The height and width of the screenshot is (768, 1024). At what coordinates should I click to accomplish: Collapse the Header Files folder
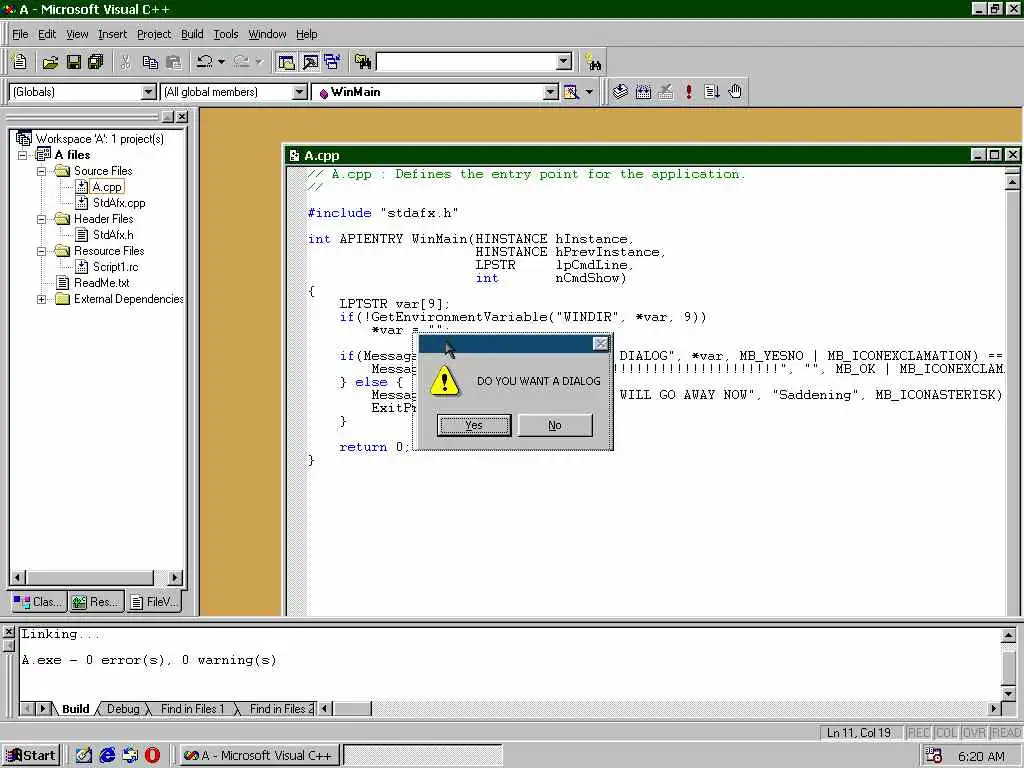(41, 219)
